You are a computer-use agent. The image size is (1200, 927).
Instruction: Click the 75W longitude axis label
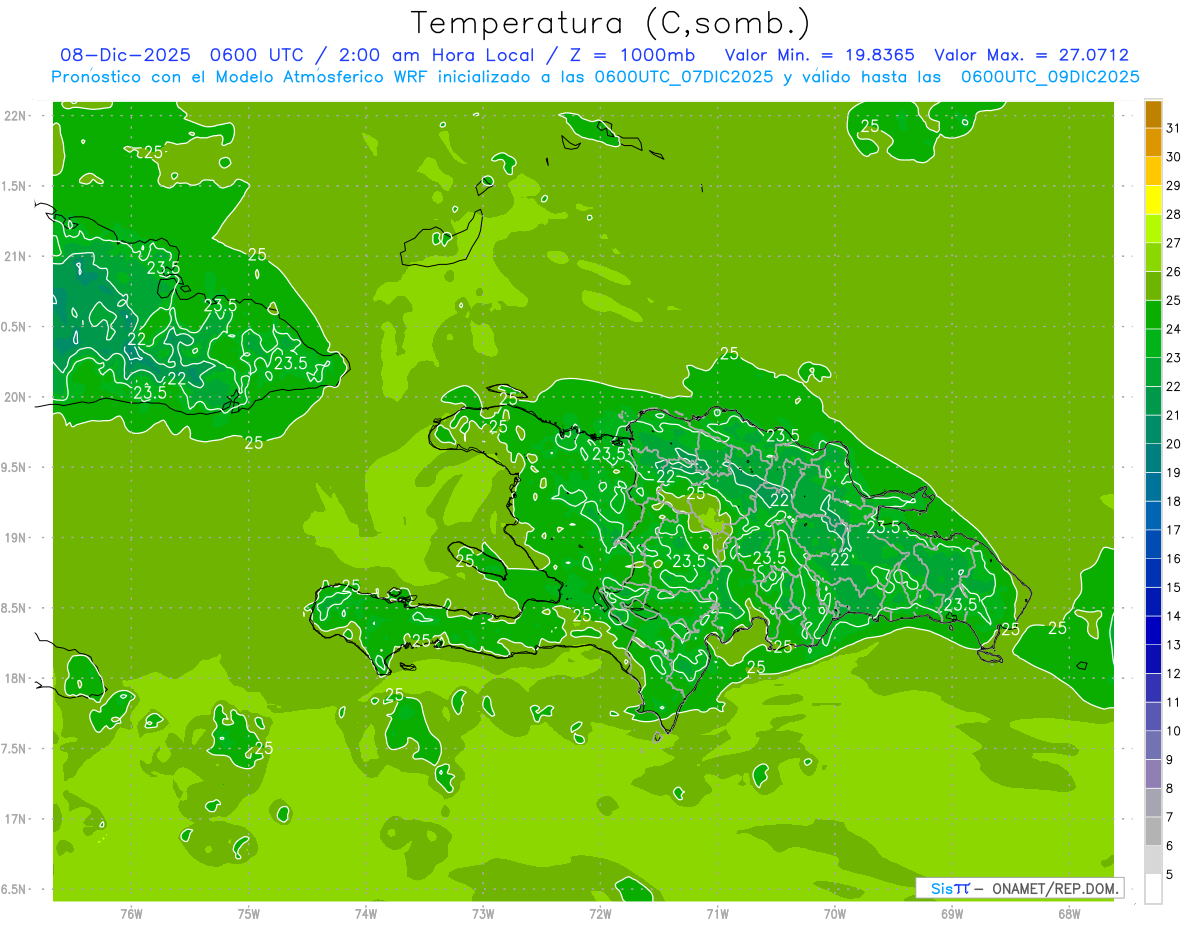click(x=249, y=914)
